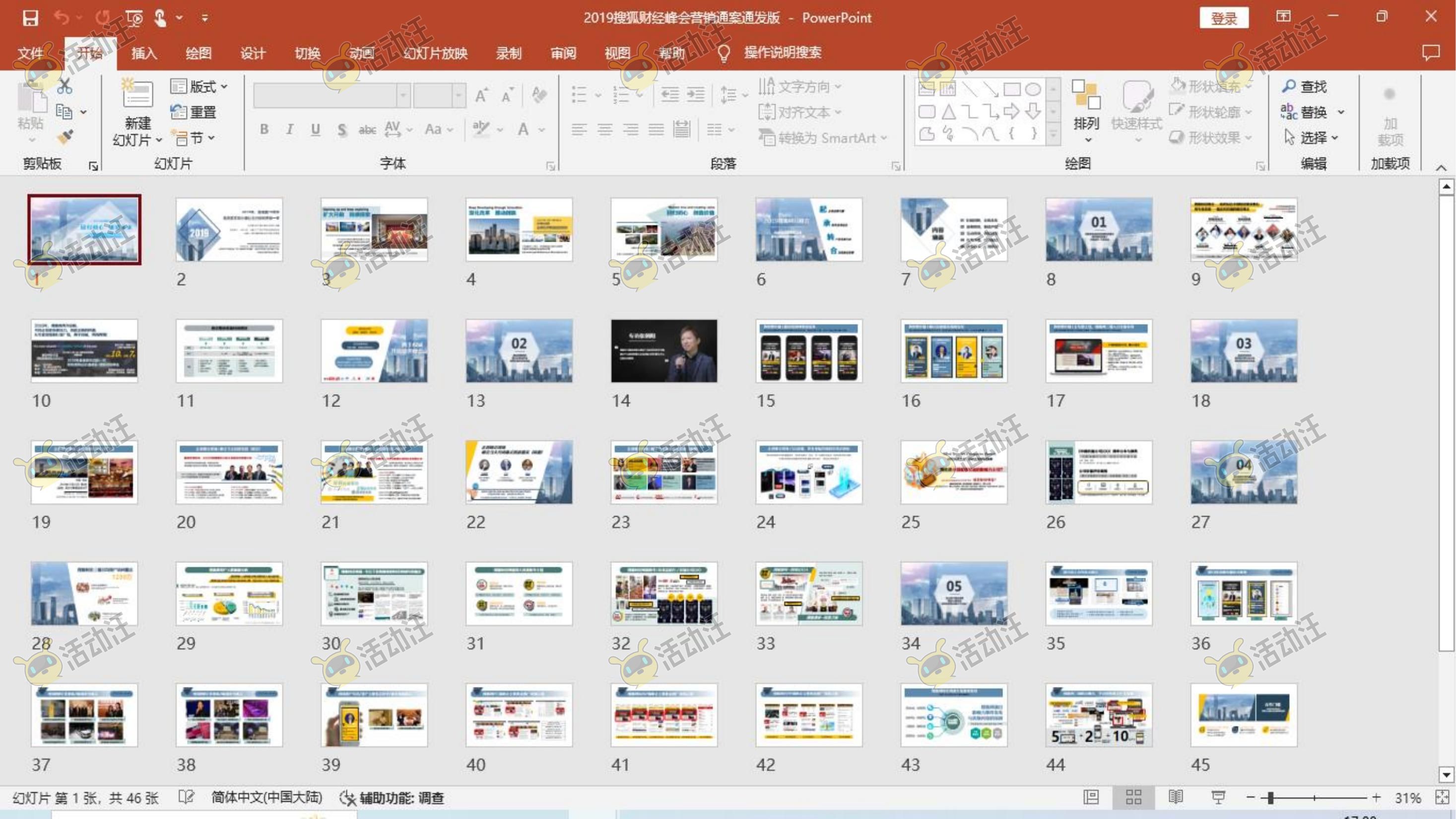
Task: Switch to the Review (审阅) tab
Action: click(x=563, y=53)
